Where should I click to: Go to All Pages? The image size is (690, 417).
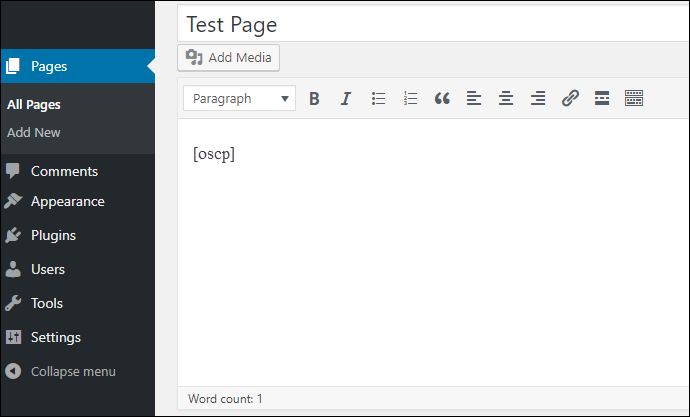pos(34,105)
